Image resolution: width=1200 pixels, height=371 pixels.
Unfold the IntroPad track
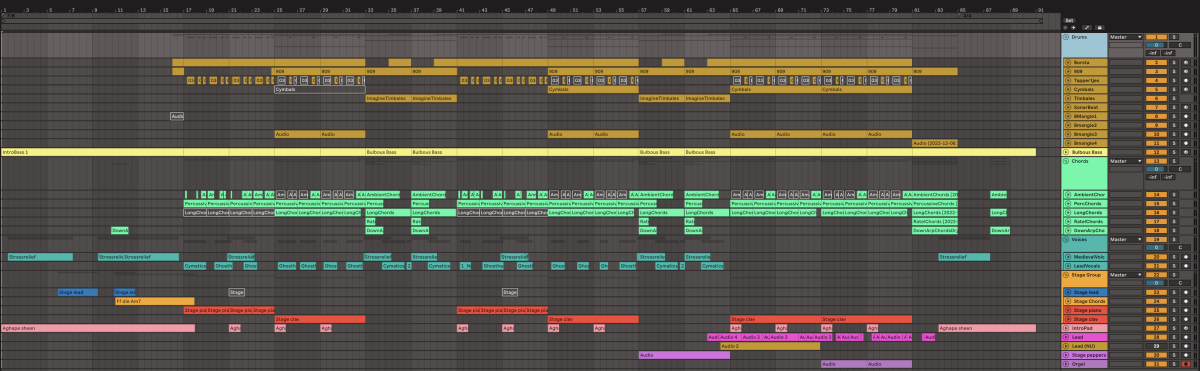pyautogui.click(x=1067, y=328)
